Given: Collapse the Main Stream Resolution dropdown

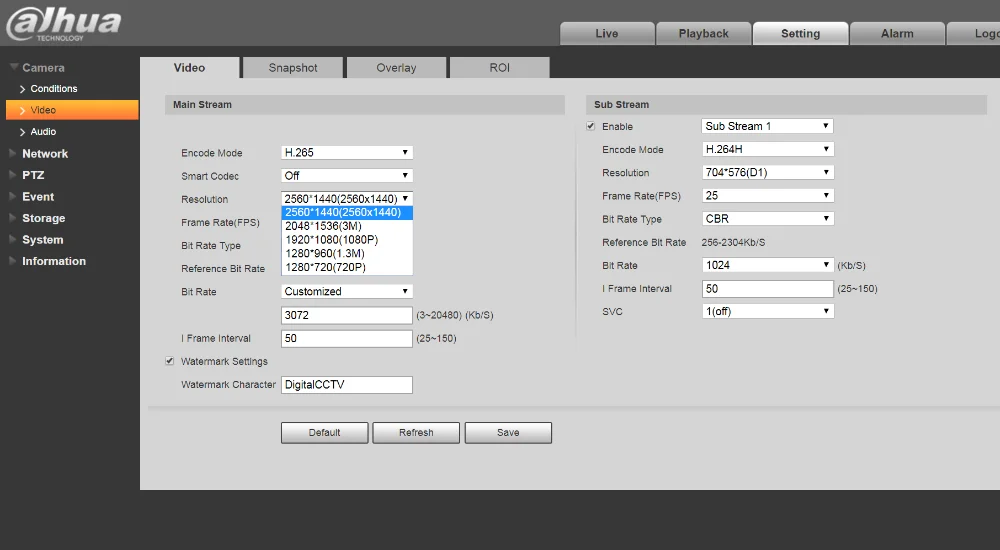Looking at the screenshot, I should (347, 198).
